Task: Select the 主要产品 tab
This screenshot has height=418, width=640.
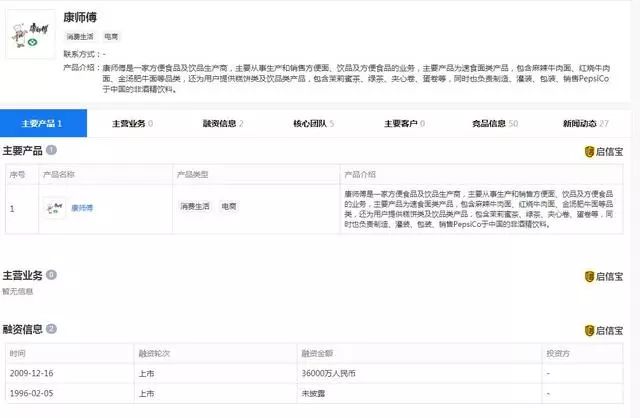Action: click(x=43, y=123)
